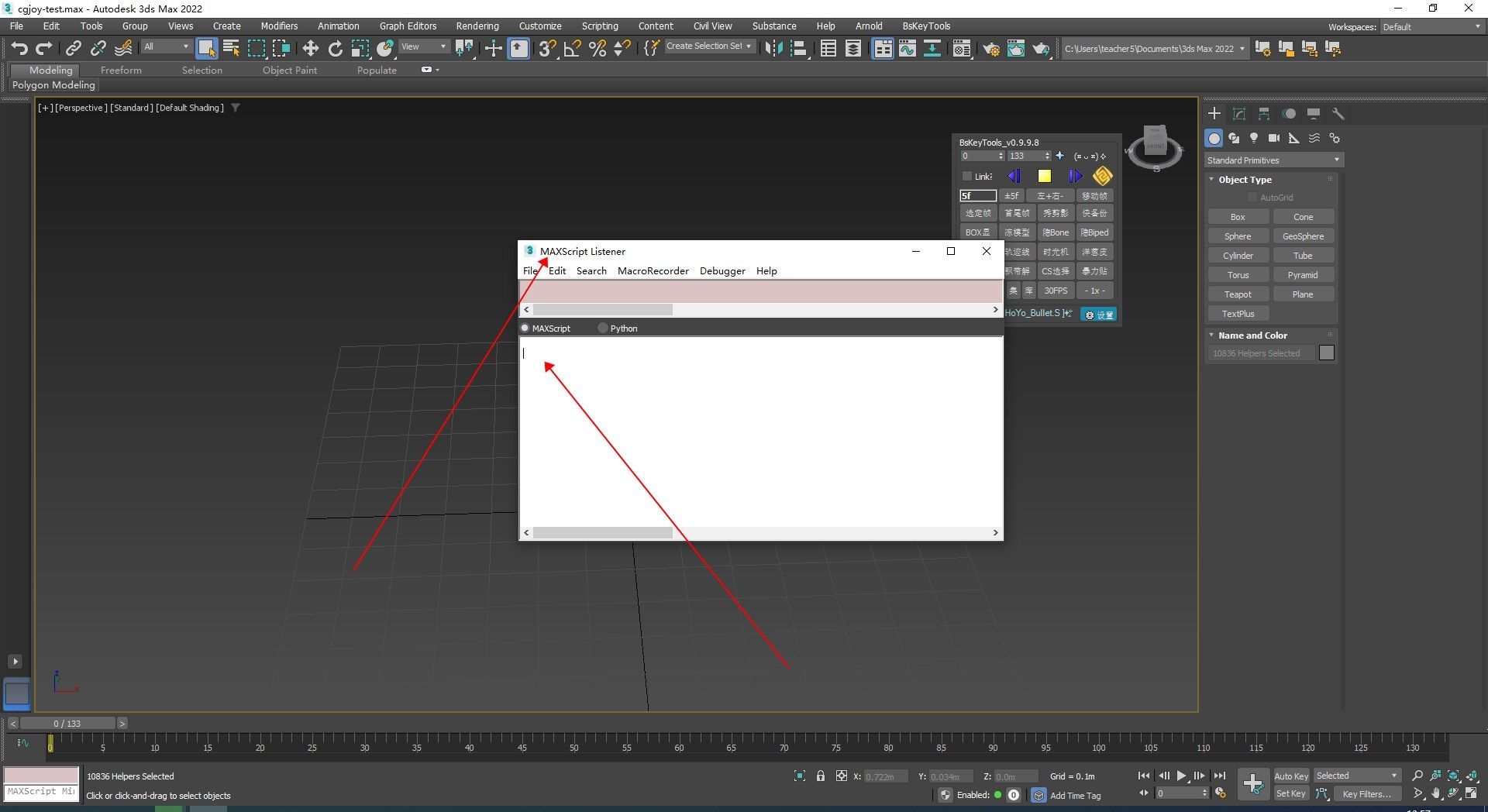This screenshot has width=1488, height=812.
Task: Select MAXScript radio in Listener
Action: (525, 329)
